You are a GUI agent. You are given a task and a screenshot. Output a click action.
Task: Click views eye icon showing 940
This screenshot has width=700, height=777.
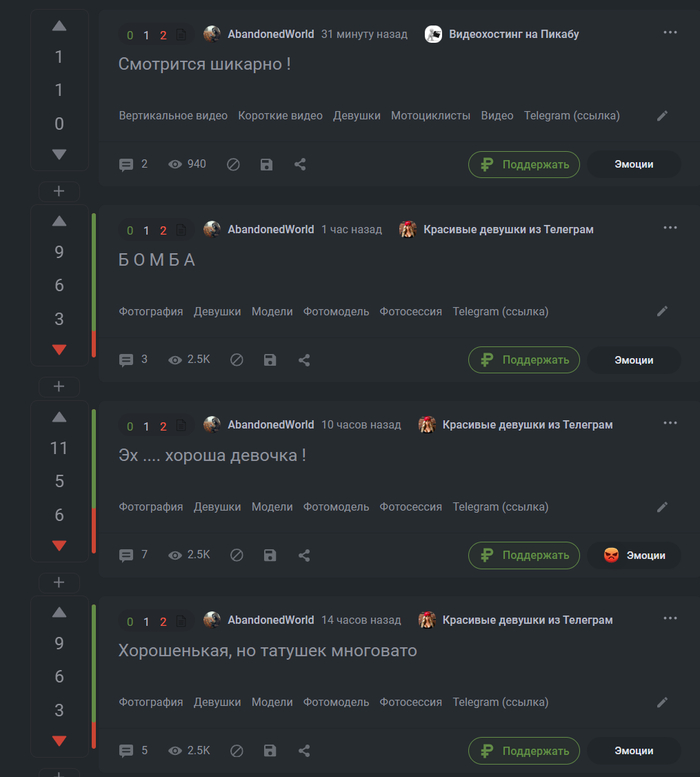(175, 165)
